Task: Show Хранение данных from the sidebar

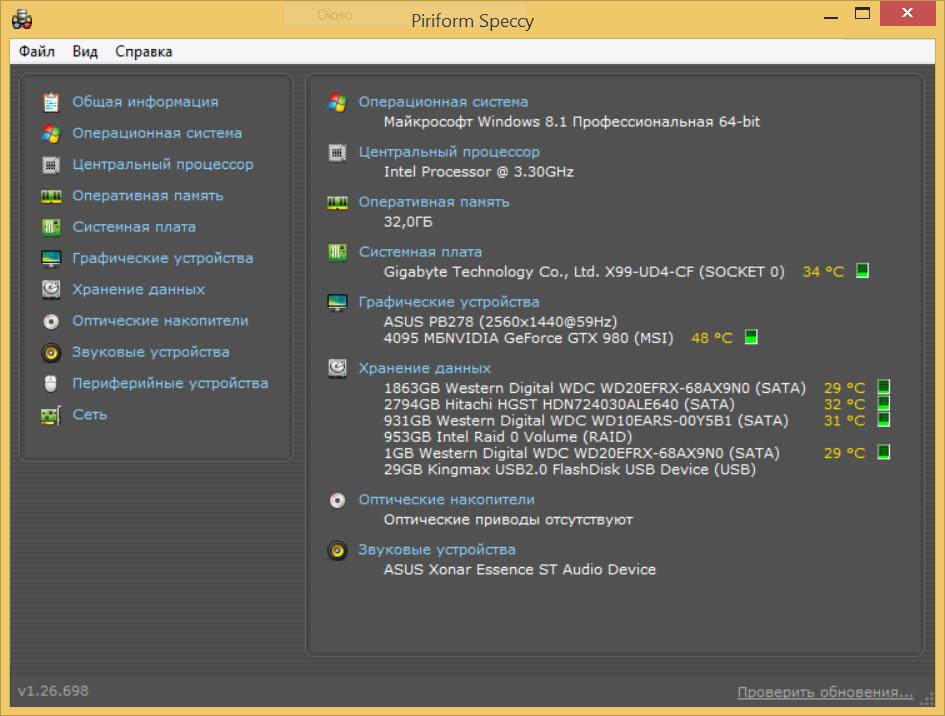Action: 139,290
